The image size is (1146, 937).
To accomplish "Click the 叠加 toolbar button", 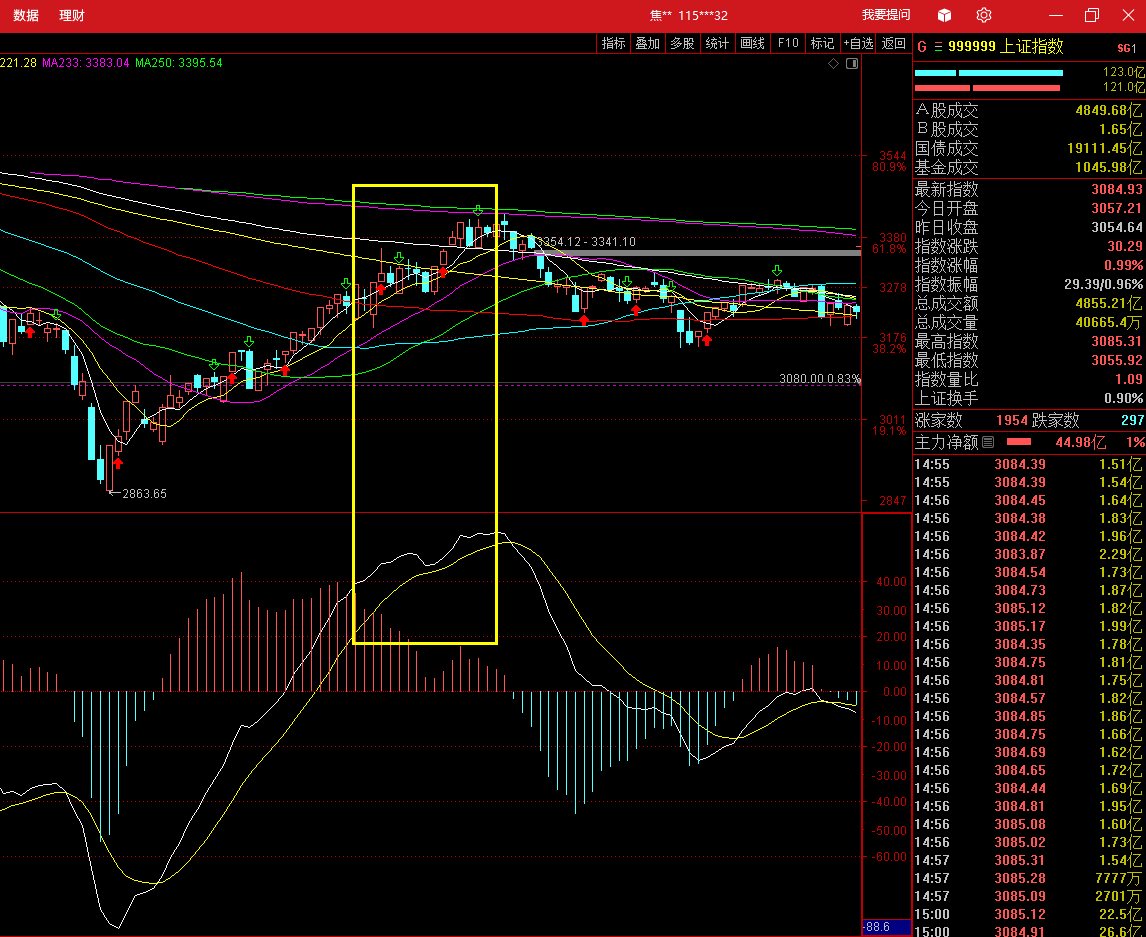I will coord(648,43).
